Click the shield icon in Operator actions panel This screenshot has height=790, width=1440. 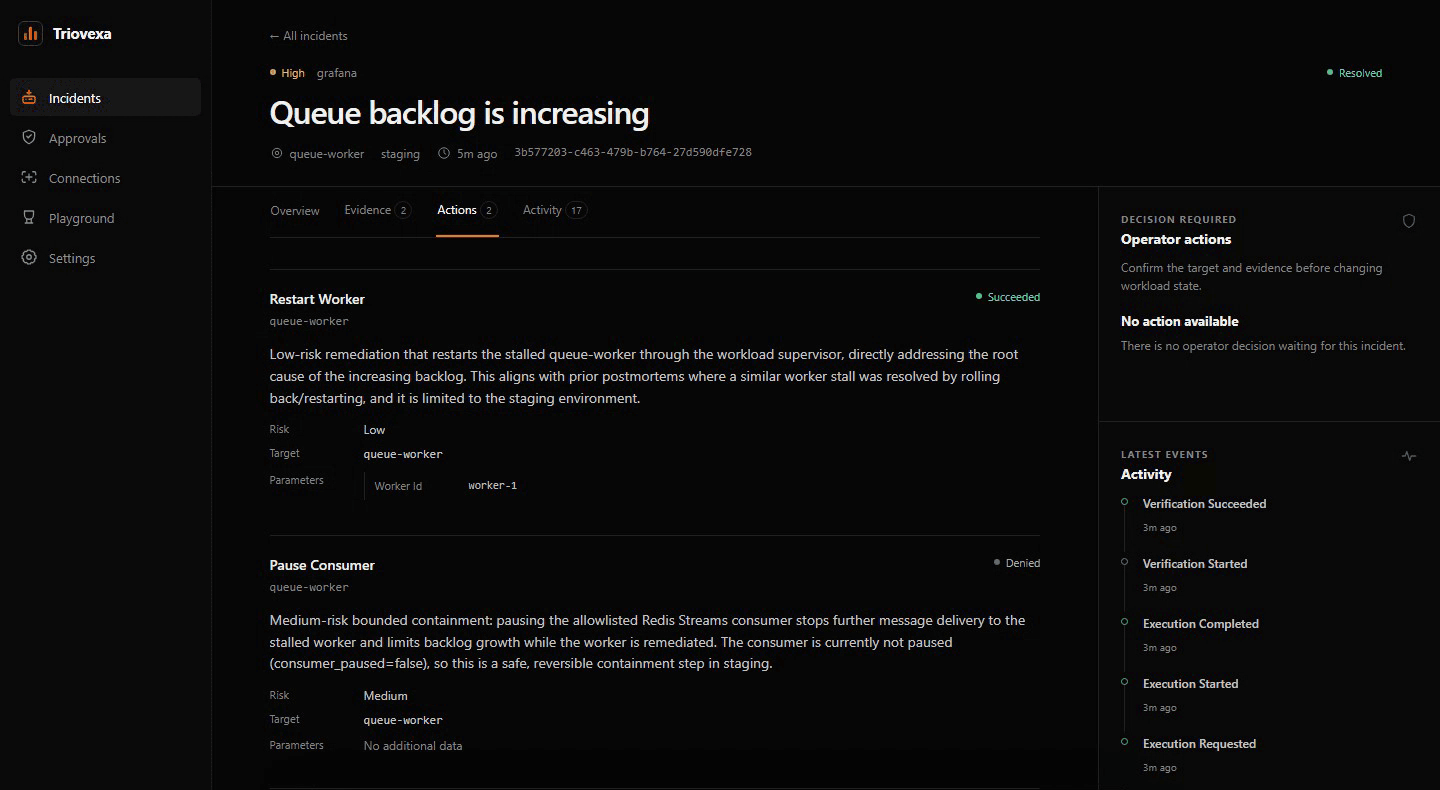coord(1409,221)
